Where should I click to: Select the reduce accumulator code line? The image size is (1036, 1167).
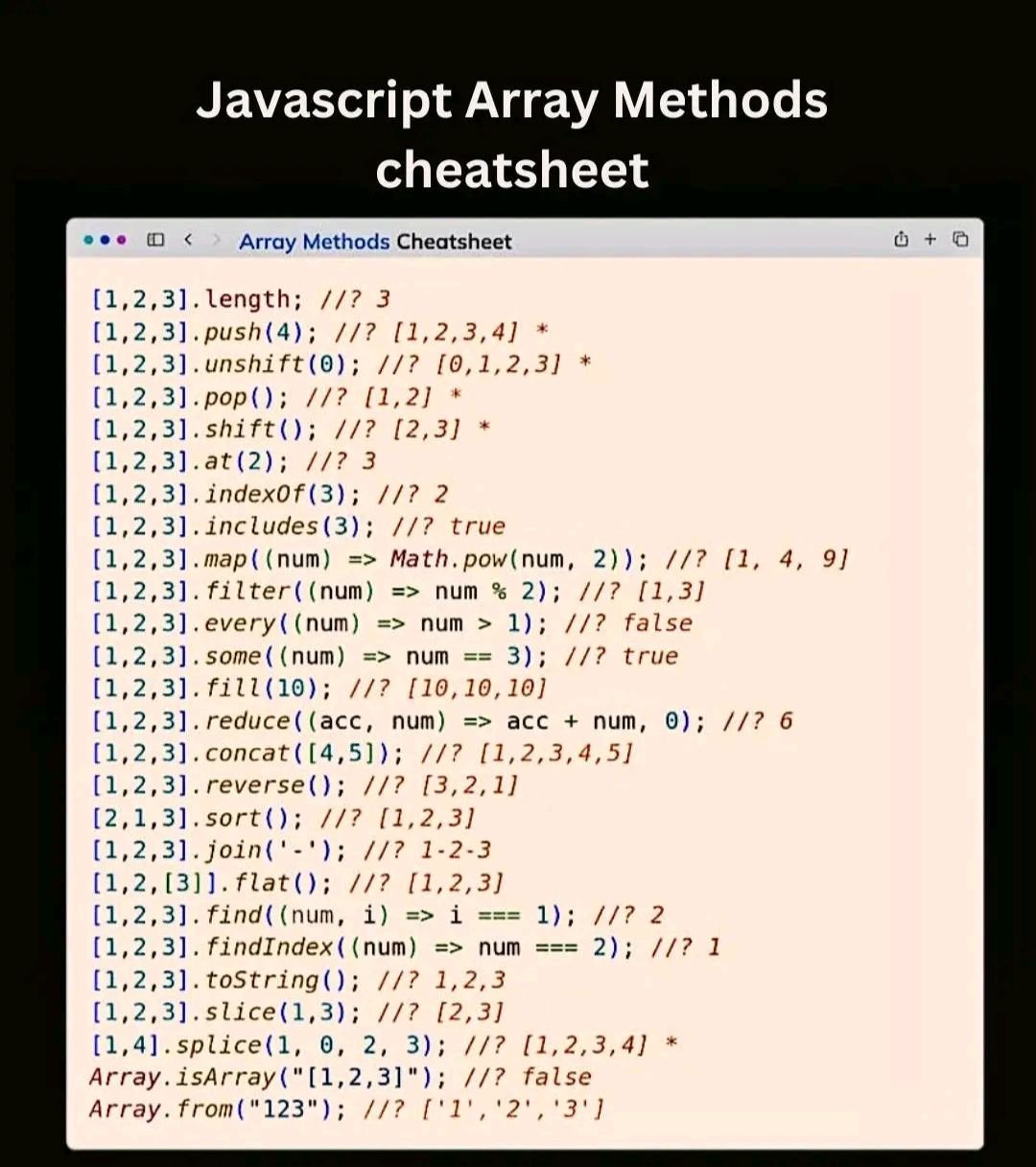pos(441,721)
